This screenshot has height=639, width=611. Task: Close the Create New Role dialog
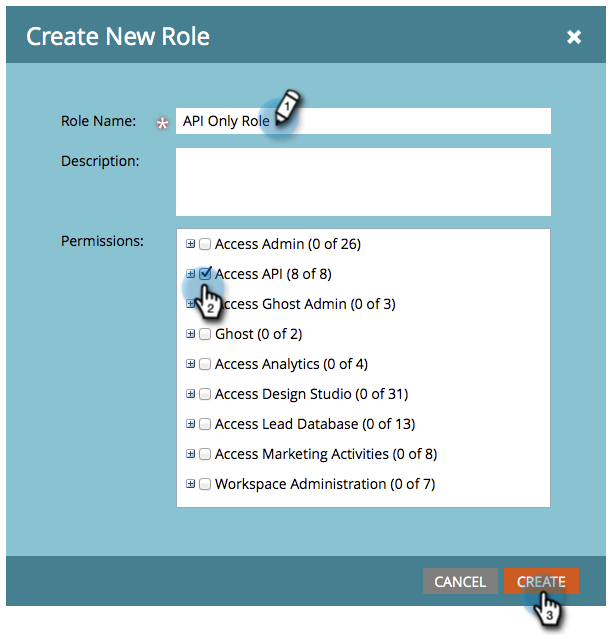574,37
